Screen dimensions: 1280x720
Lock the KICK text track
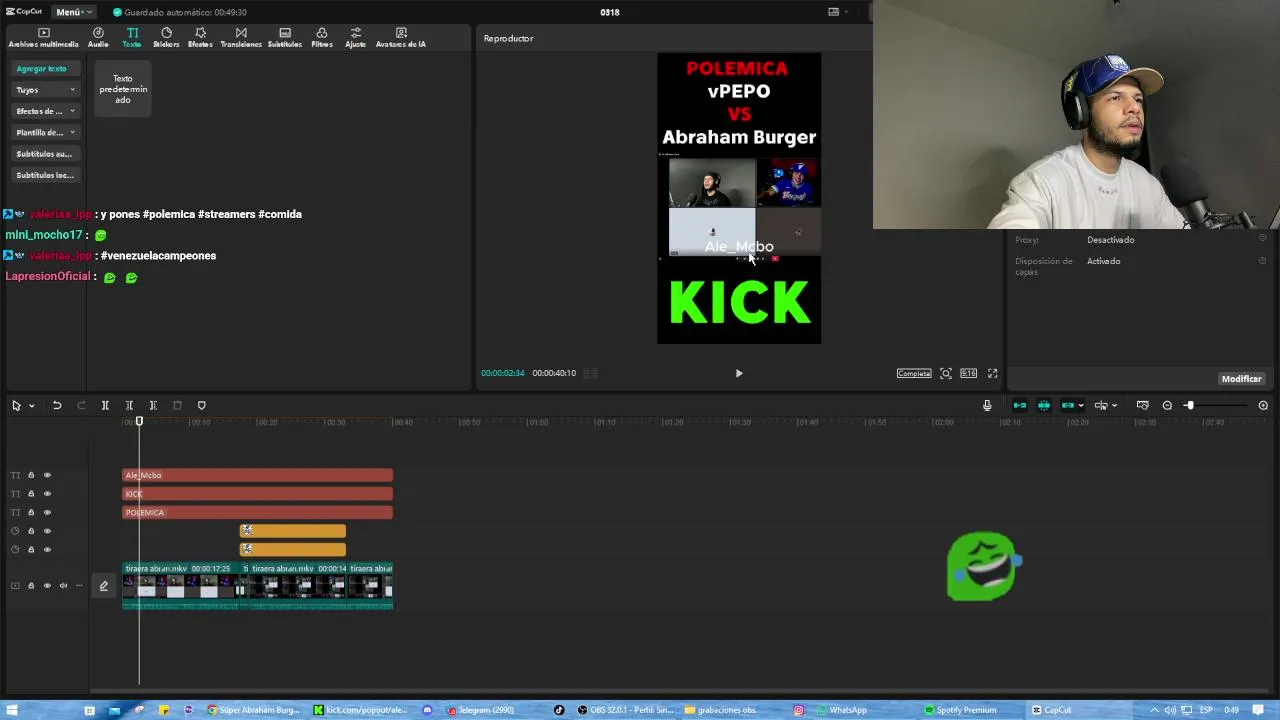coord(31,494)
